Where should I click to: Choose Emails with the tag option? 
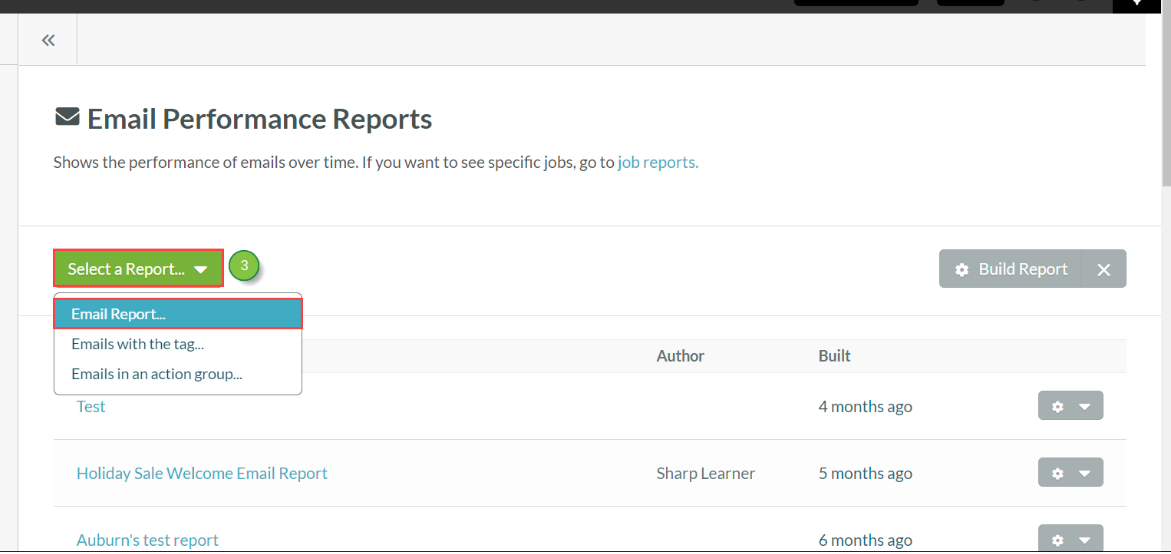[178, 344]
